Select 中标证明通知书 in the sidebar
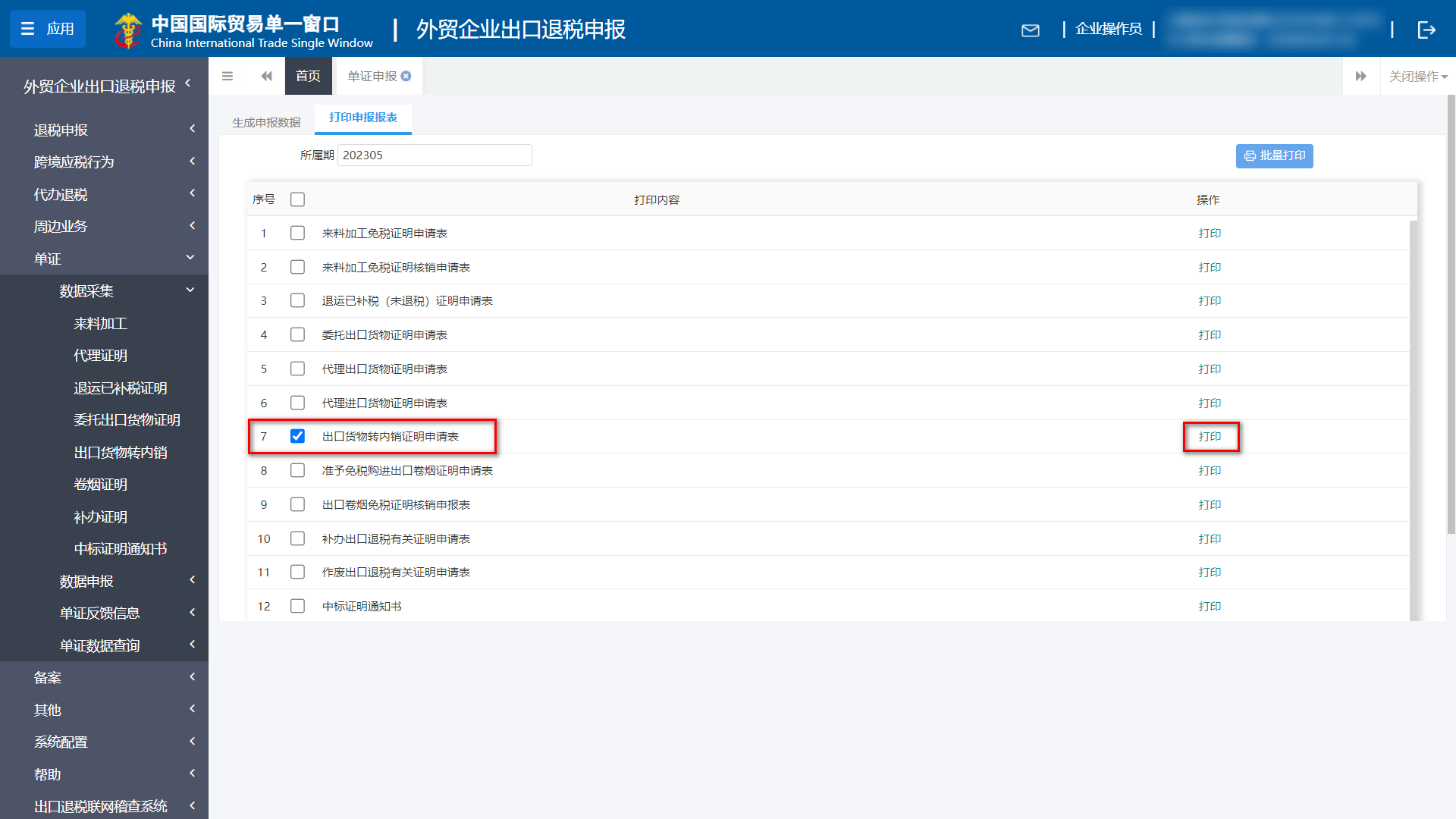The width and height of the screenshot is (1456, 819). [120, 548]
